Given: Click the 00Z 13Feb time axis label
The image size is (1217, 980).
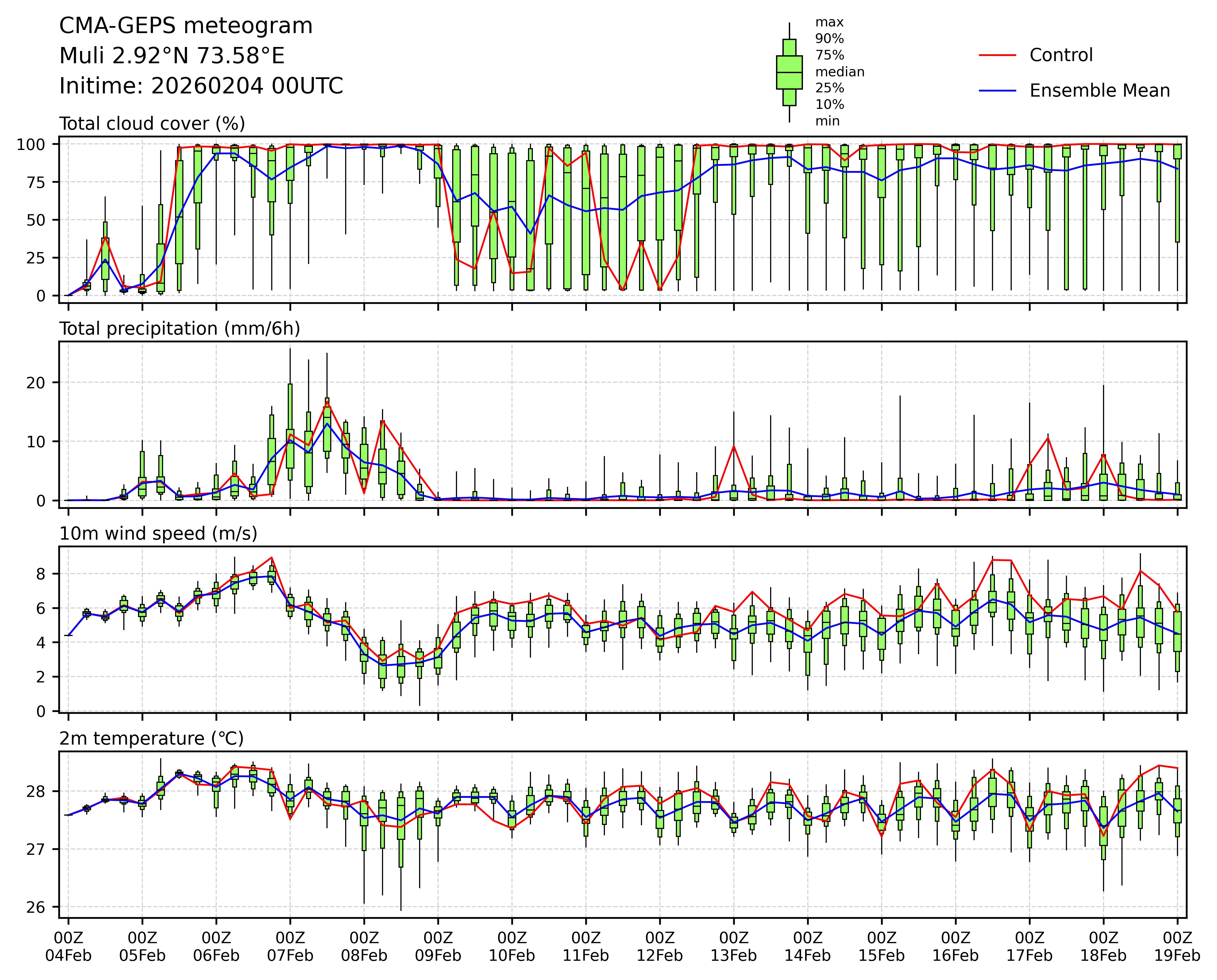Looking at the screenshot, I should pyautogui.click(x=734, y=947).
